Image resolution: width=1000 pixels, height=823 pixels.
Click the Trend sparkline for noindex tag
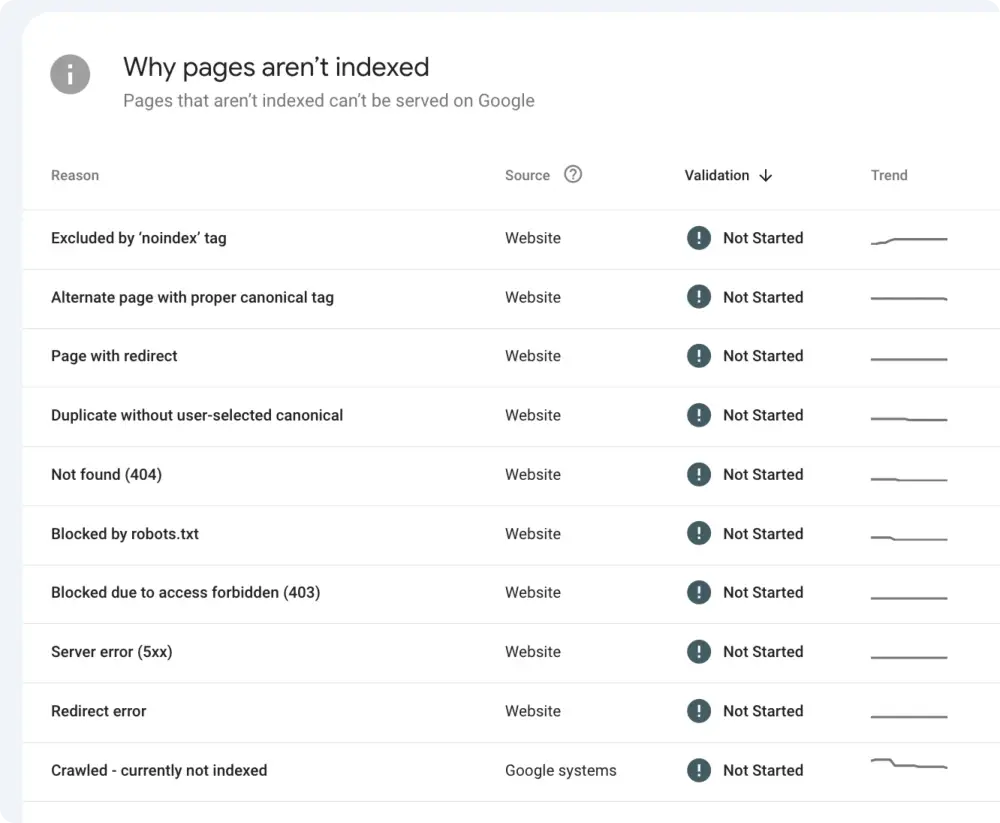tap(908, 238)
